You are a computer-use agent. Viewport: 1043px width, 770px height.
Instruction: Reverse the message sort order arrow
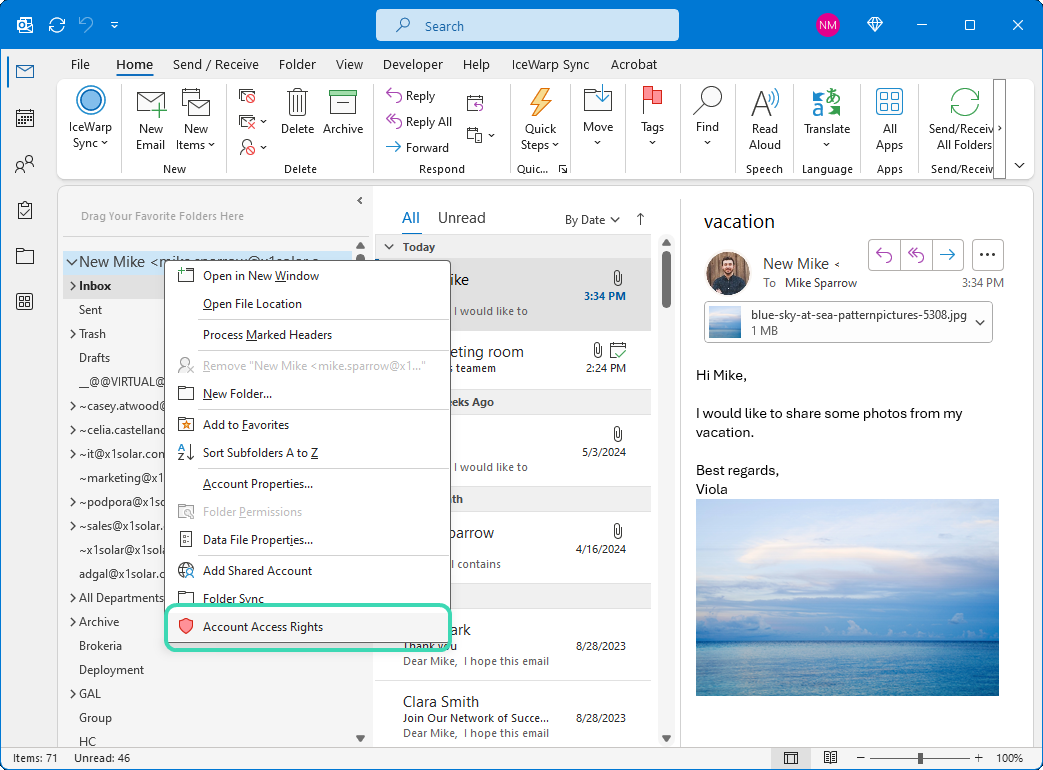[x=640, y=219]
